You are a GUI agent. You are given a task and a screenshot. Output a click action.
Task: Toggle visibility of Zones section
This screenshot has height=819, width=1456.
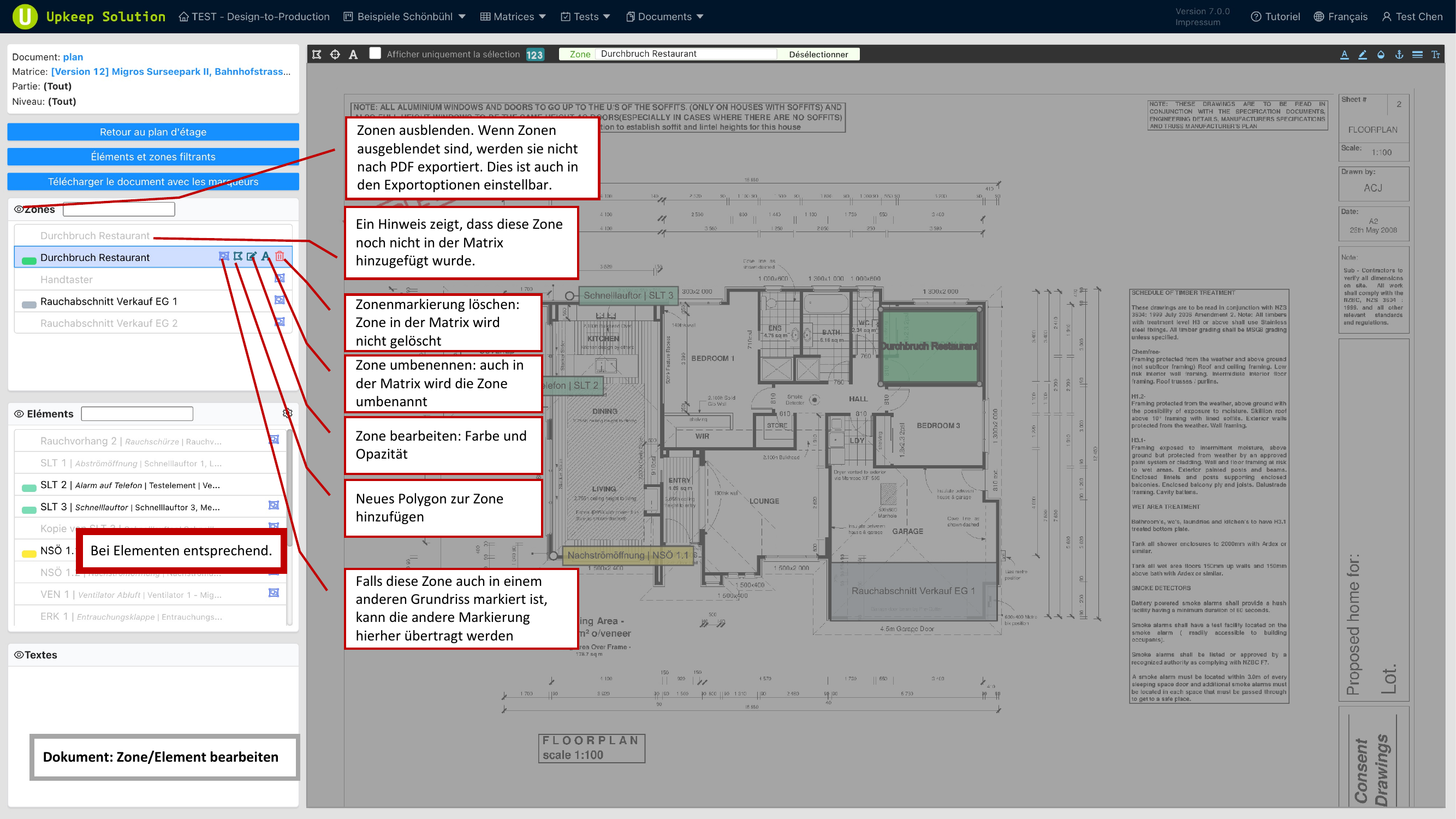[x=19, y=209]
